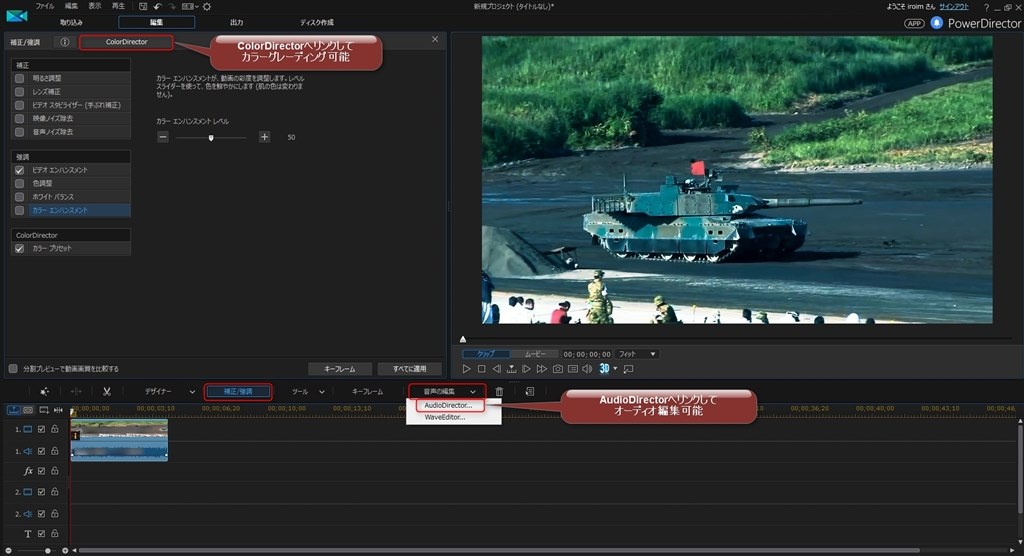Click the plus button of enhancement level
The image size is (1024, 556).
pyautogui.click(x=264, y=137)
